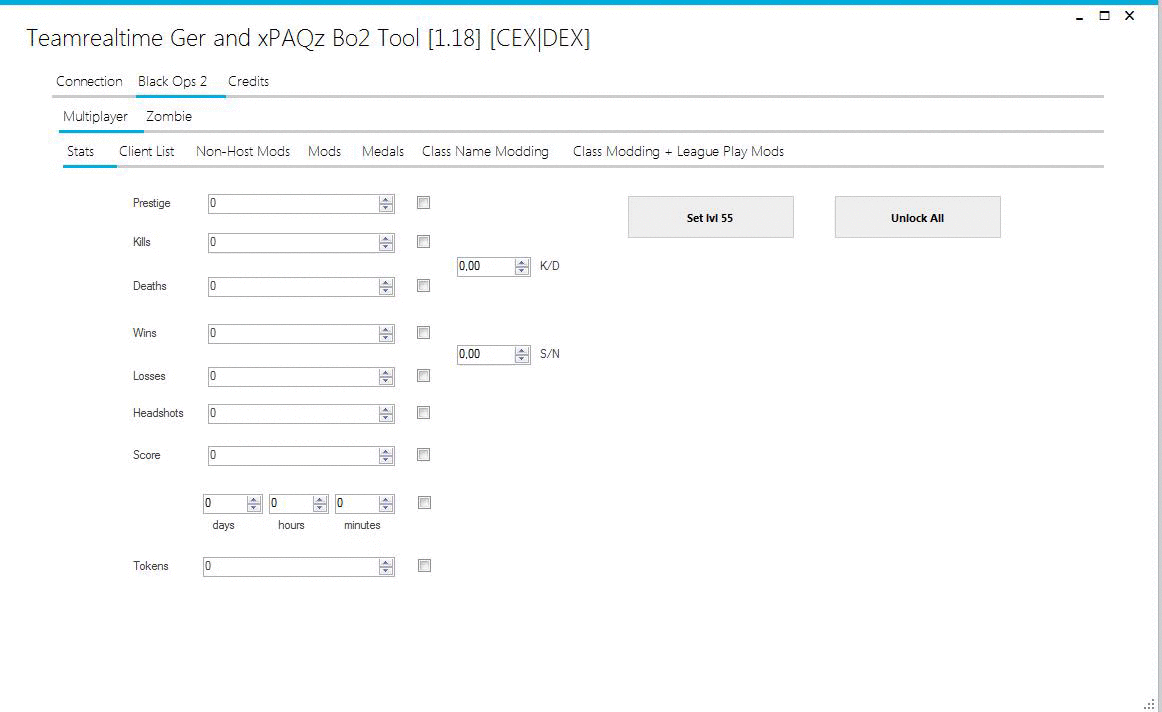Tick the Headshots checkbox

(x=423, y=413)
